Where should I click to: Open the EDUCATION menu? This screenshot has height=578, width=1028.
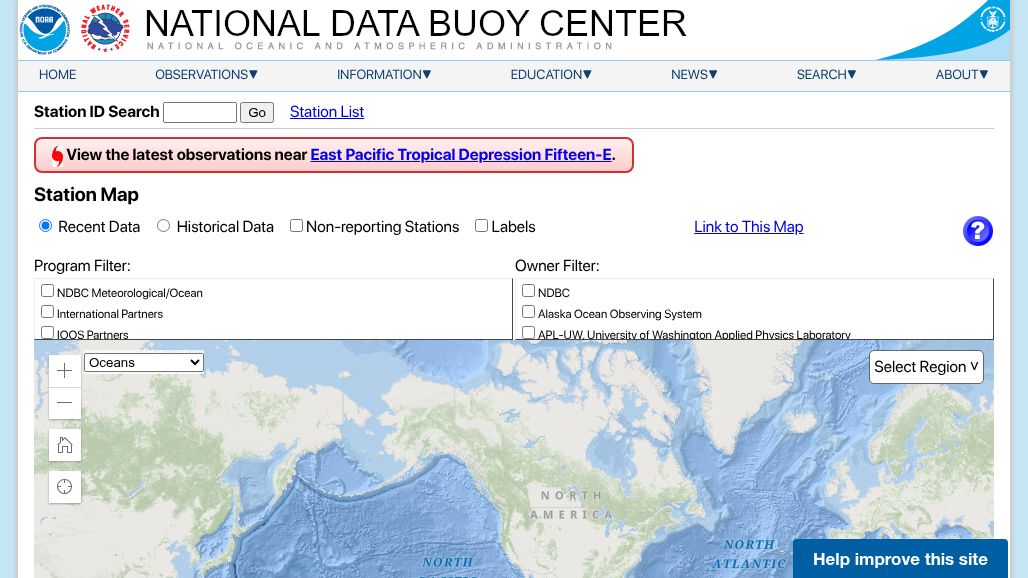551,75
